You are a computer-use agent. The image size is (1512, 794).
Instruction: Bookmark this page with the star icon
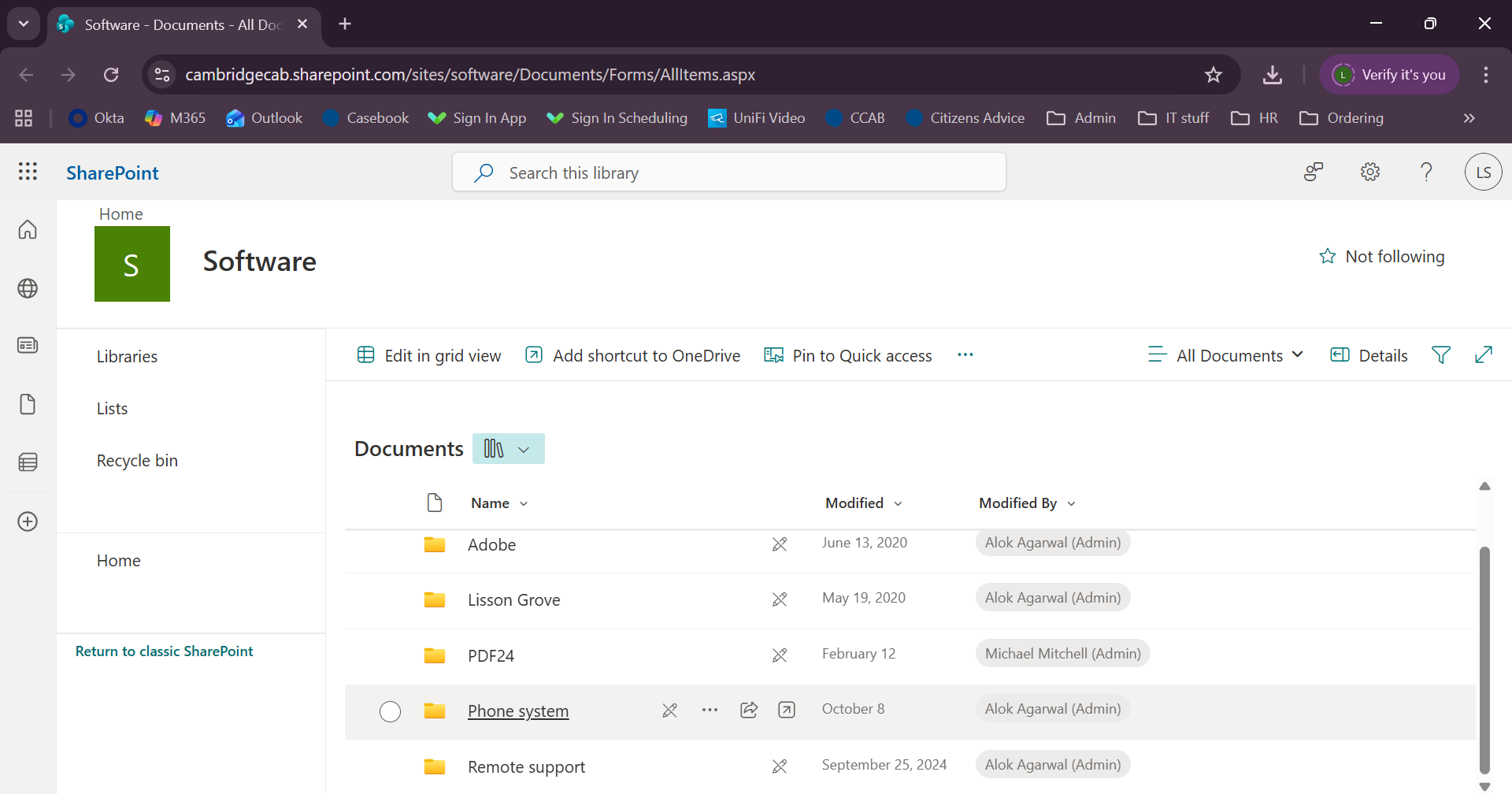1213,75
